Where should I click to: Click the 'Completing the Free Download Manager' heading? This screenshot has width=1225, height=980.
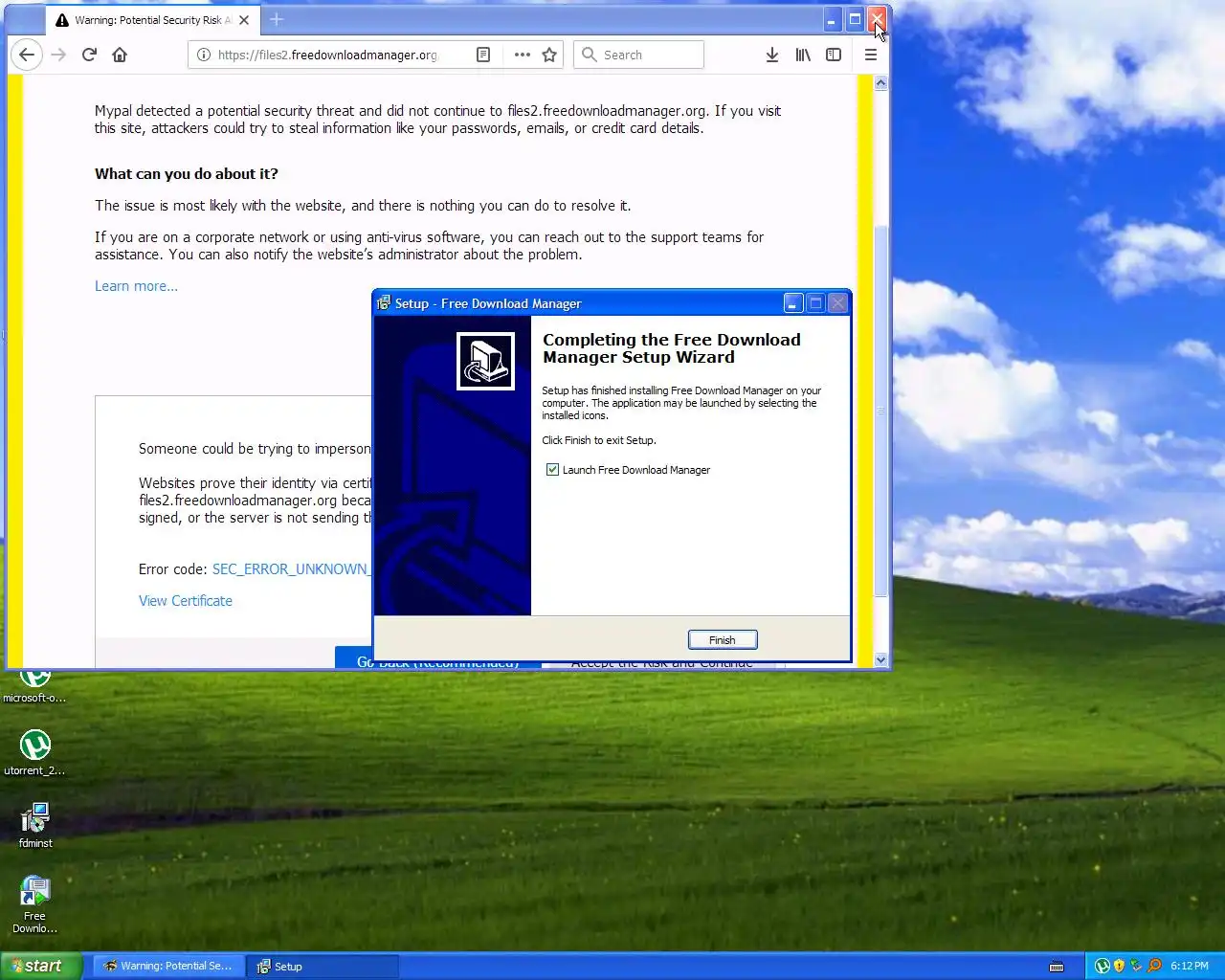(x=672, y=348)
